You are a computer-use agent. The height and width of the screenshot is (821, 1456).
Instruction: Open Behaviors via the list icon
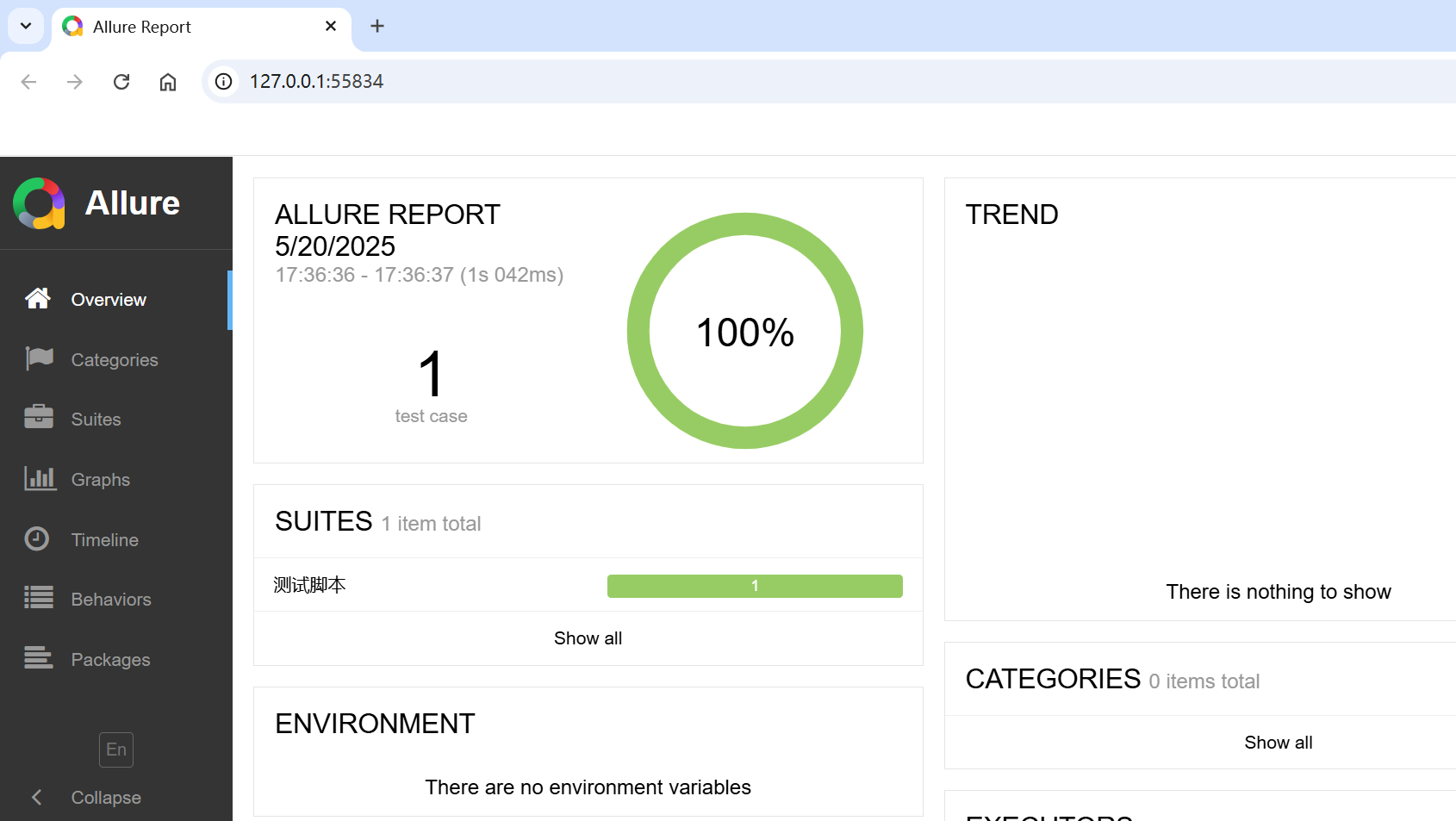(x=39, y=599)
